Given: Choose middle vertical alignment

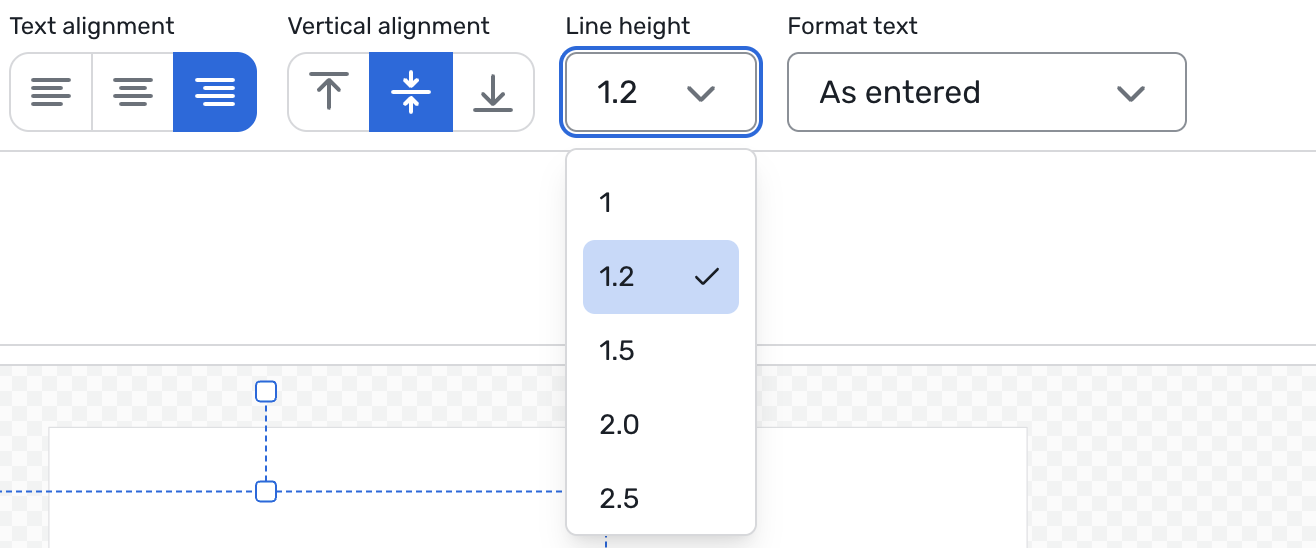Looking at the screenshot, I should point(411,93).
